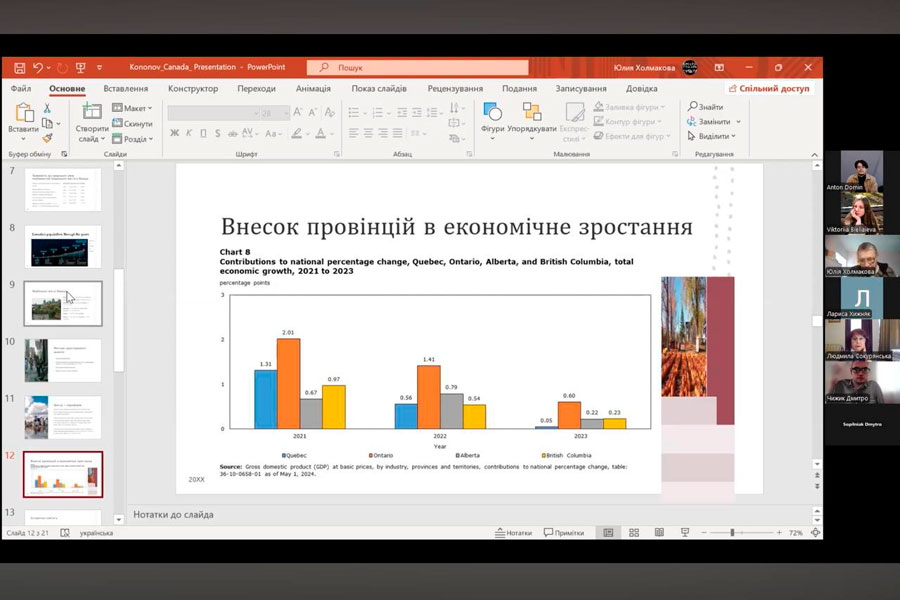This screenshot has width=900, height=600.
Task: Toggle the Примітки comments pane
Action: [563, 533]
